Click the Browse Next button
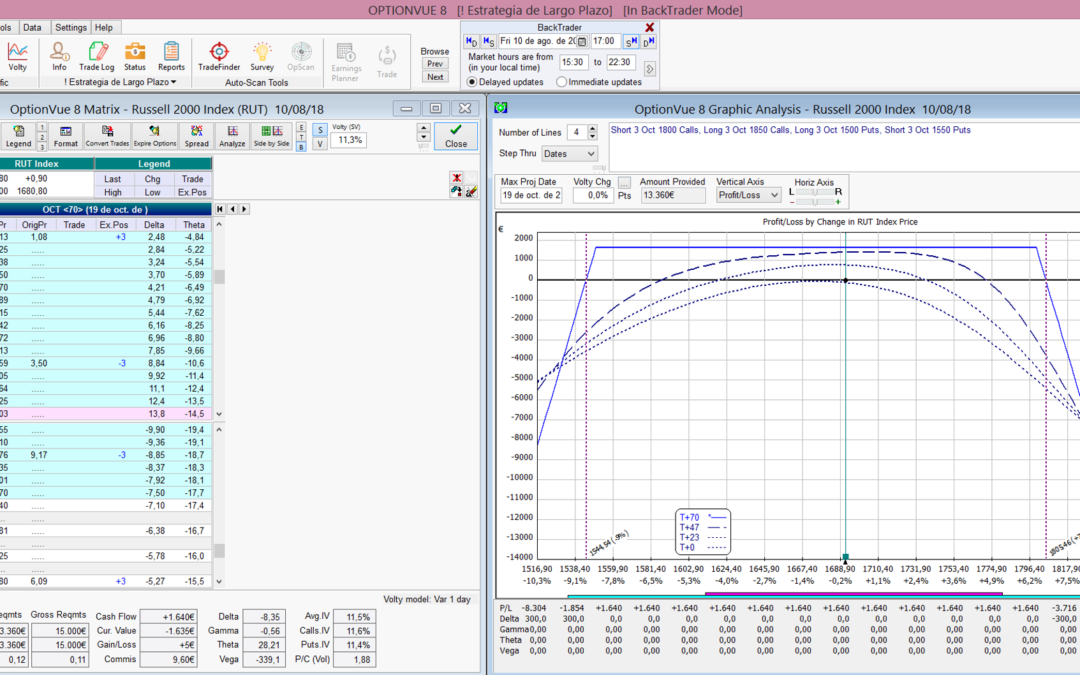Viewport: 1080px width, 675px height. tap(435, 77)
